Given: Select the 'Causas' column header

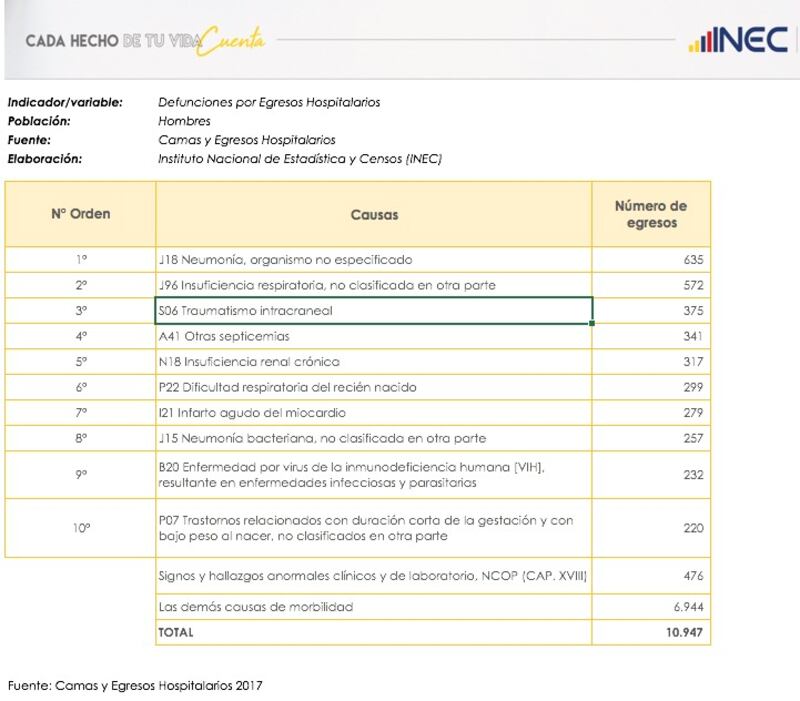Looking at the screenshot, I should click(374, 214).
